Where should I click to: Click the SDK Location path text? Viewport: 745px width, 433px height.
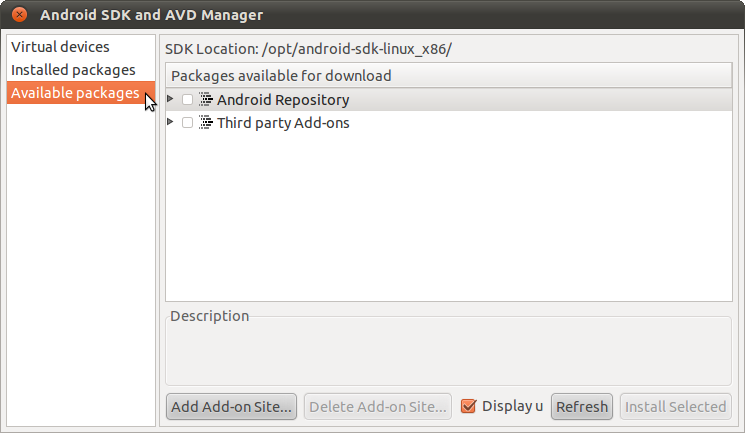click(x=356, y=49)
